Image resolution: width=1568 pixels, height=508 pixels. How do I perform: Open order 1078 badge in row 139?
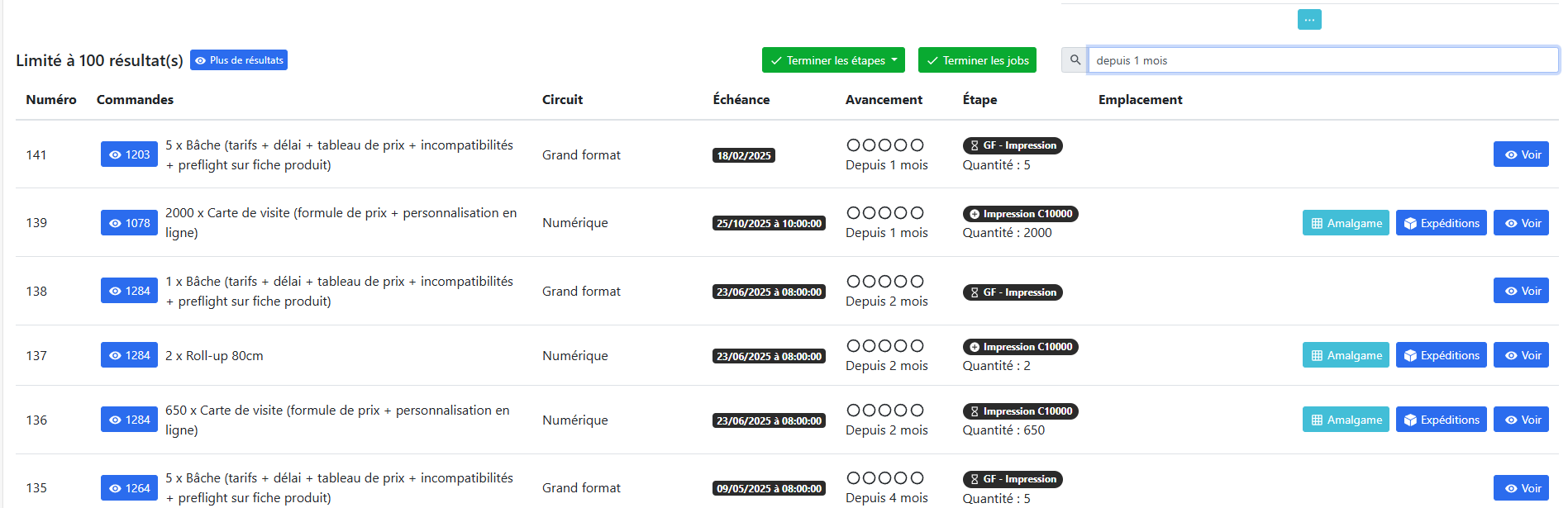129,223
